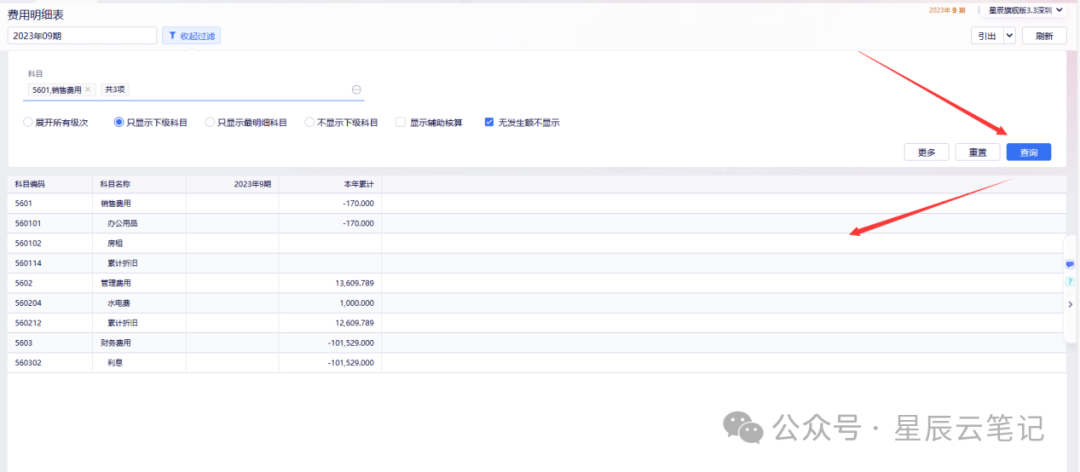Open the chat bubble icon on the side panel
Screen dimensions: 1080x472
[x=1070, y=265]
